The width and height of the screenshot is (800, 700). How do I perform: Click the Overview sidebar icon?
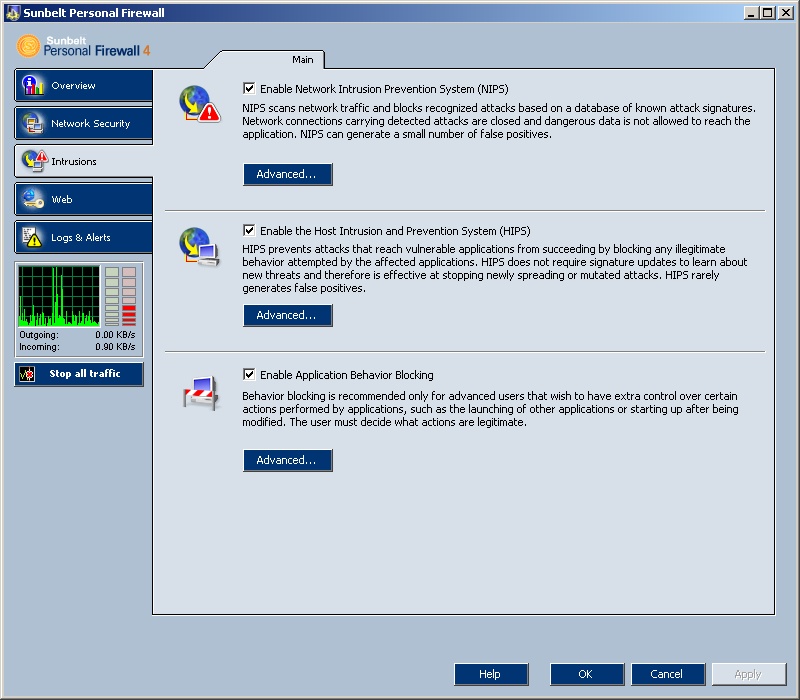[x=34, y=86]
